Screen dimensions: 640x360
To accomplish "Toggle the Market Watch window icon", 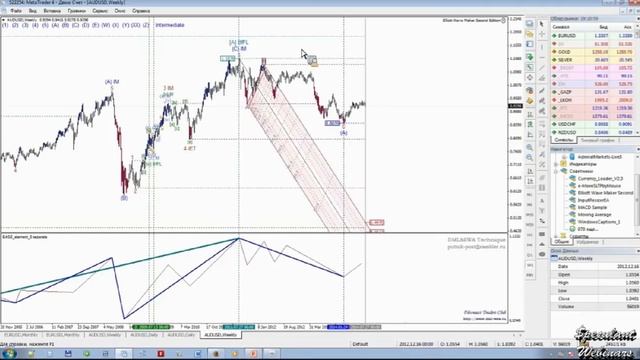I will 530,44.
